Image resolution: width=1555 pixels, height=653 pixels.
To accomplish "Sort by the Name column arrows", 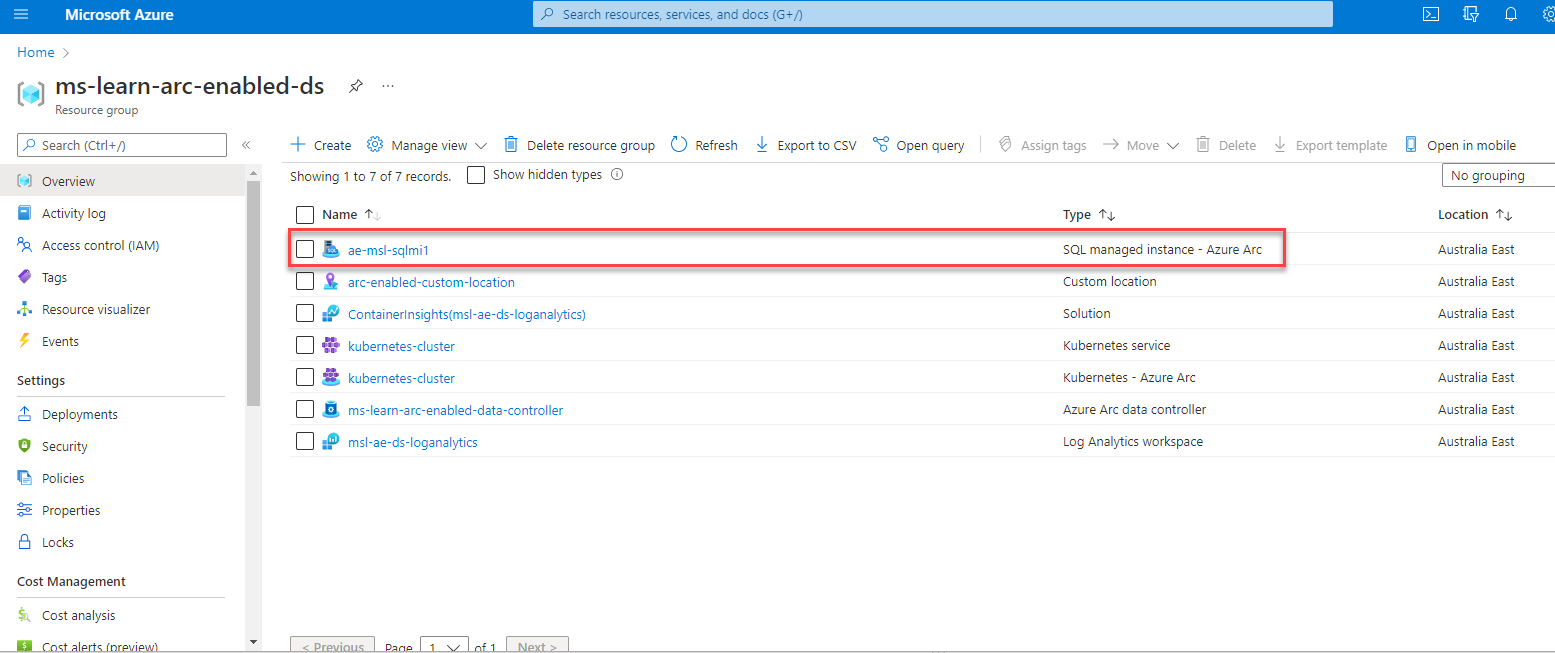I will click(x=373, y=214).
